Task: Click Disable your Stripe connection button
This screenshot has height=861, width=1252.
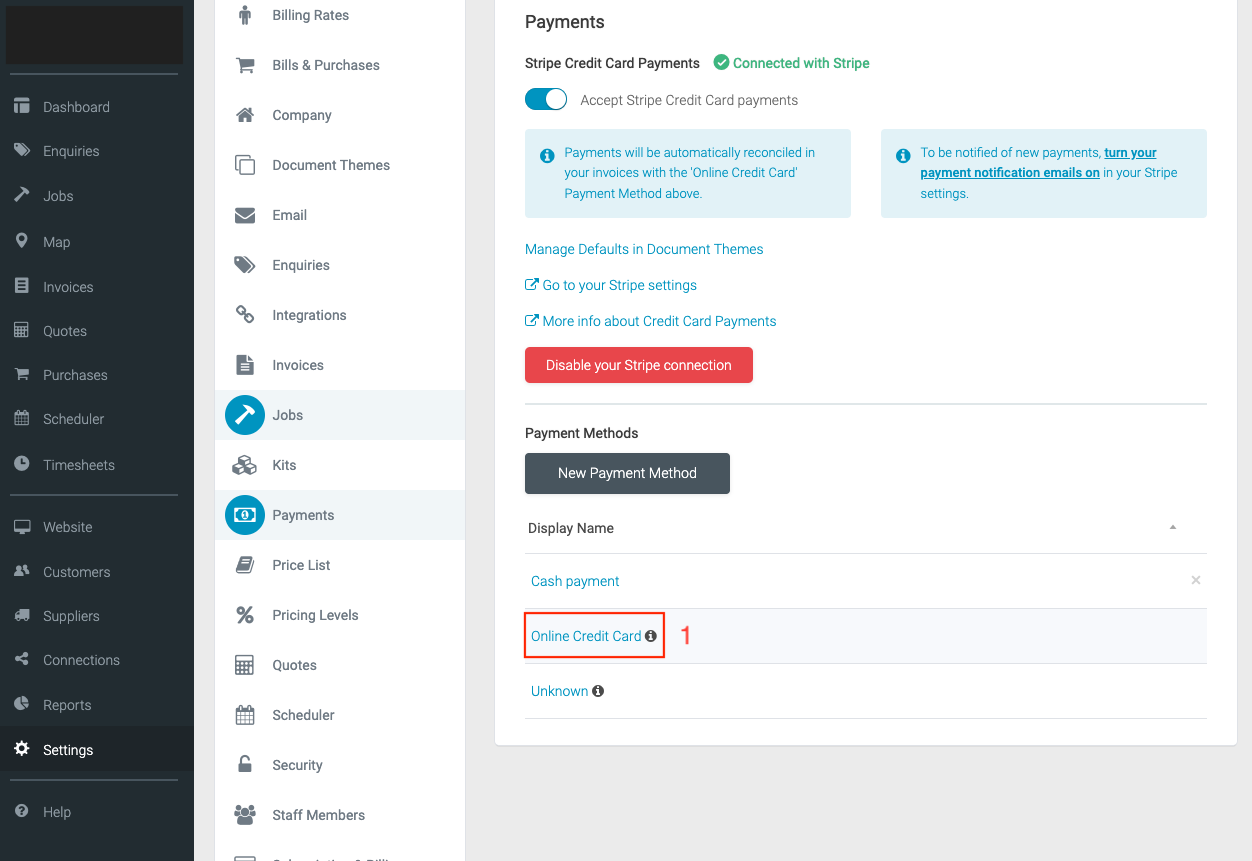Action: pyautogui.click(x=639, y=365)
